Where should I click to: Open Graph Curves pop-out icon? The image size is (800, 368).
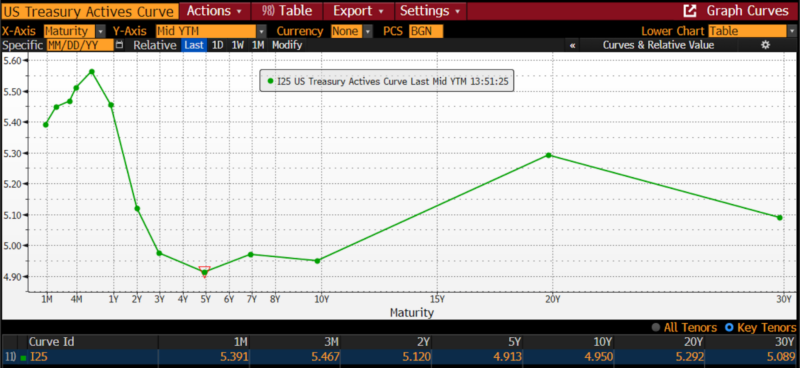(690, 10)
